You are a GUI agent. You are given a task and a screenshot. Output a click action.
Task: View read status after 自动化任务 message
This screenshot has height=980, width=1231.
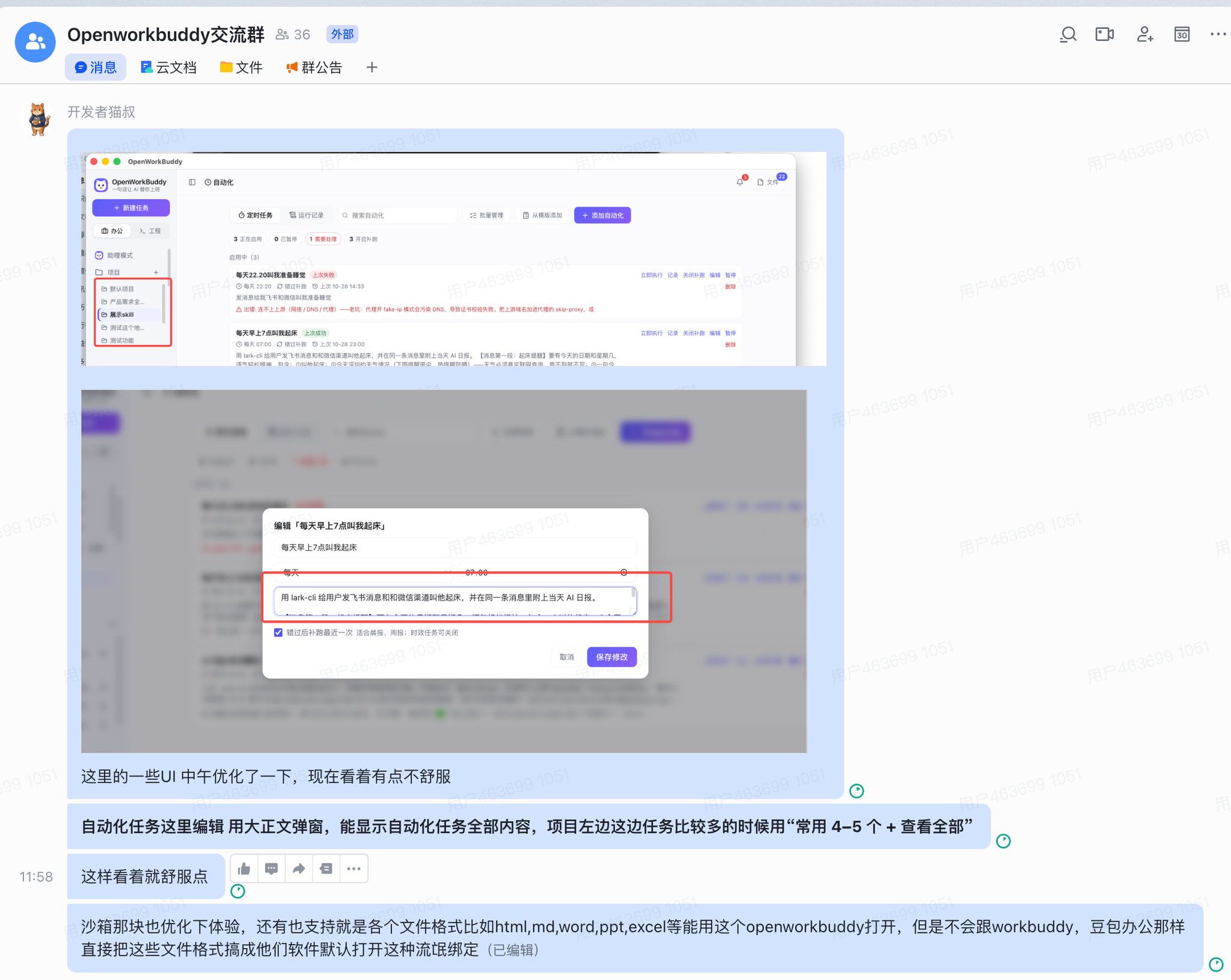(x=1003, y=841)
